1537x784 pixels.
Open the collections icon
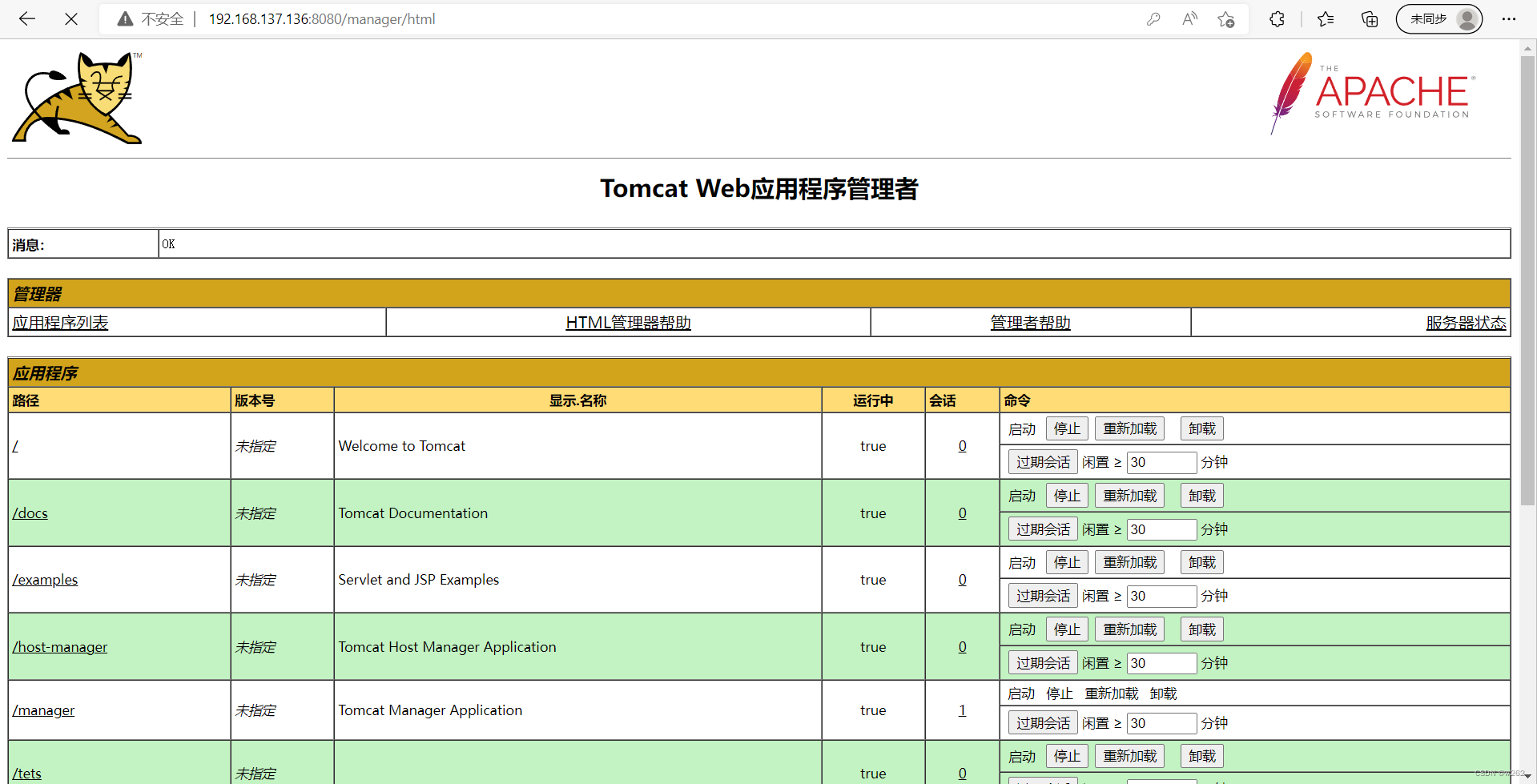pos(1370,19)
